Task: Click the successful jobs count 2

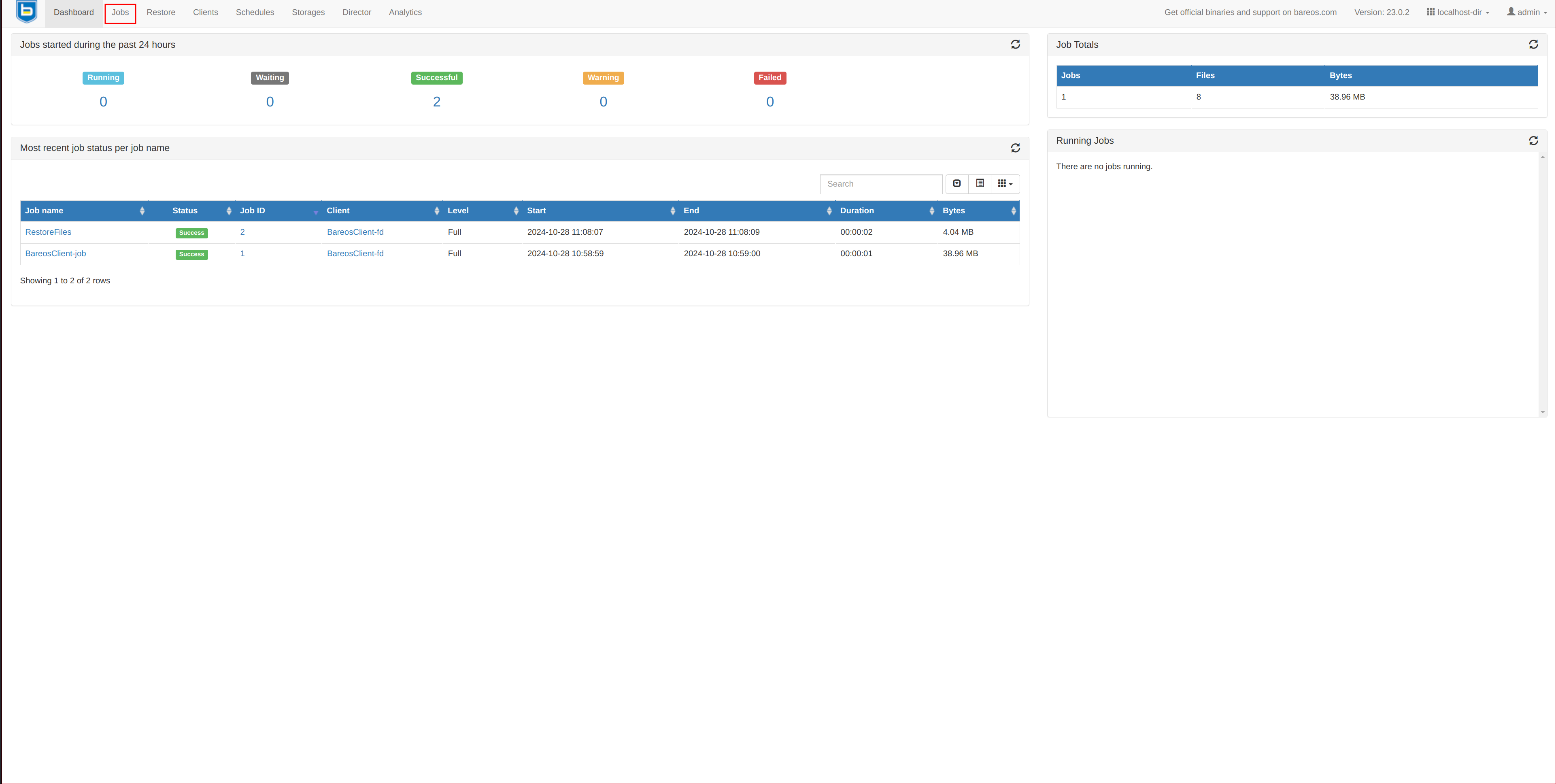Action: (437, 102)
